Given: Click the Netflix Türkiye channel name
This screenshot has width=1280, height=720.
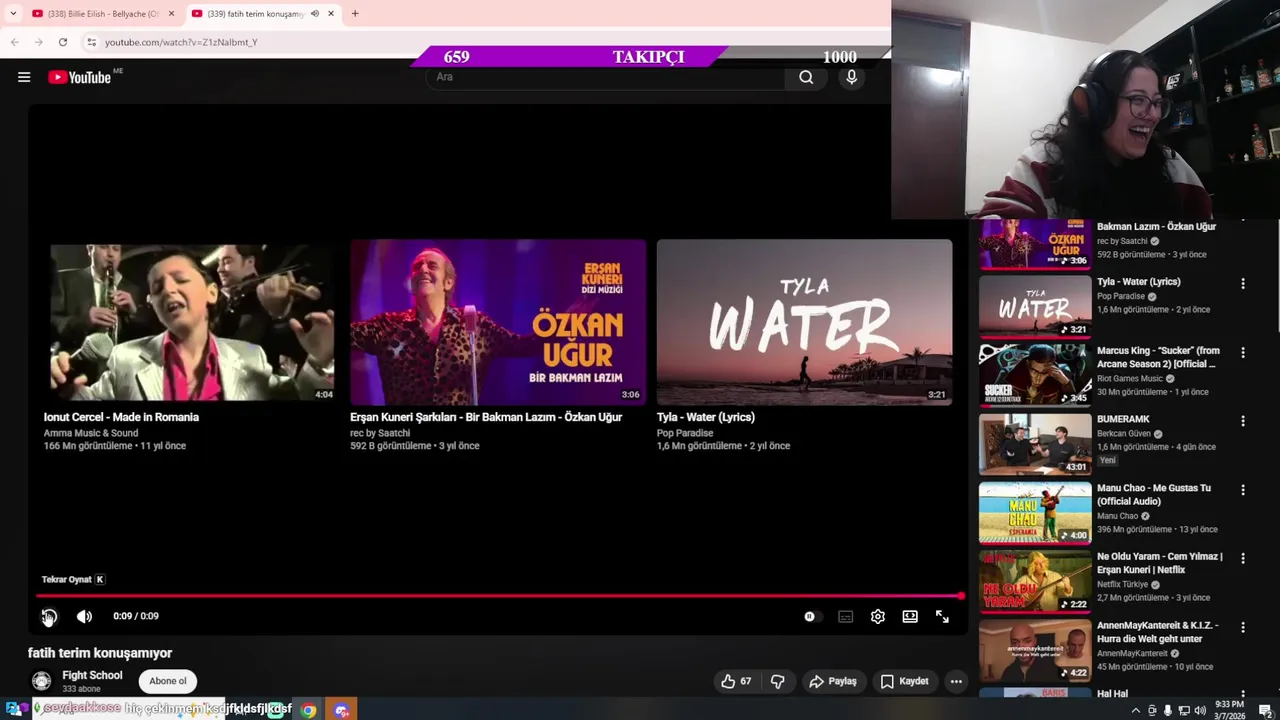Looking at the screenshot, I should (1123, 584).
